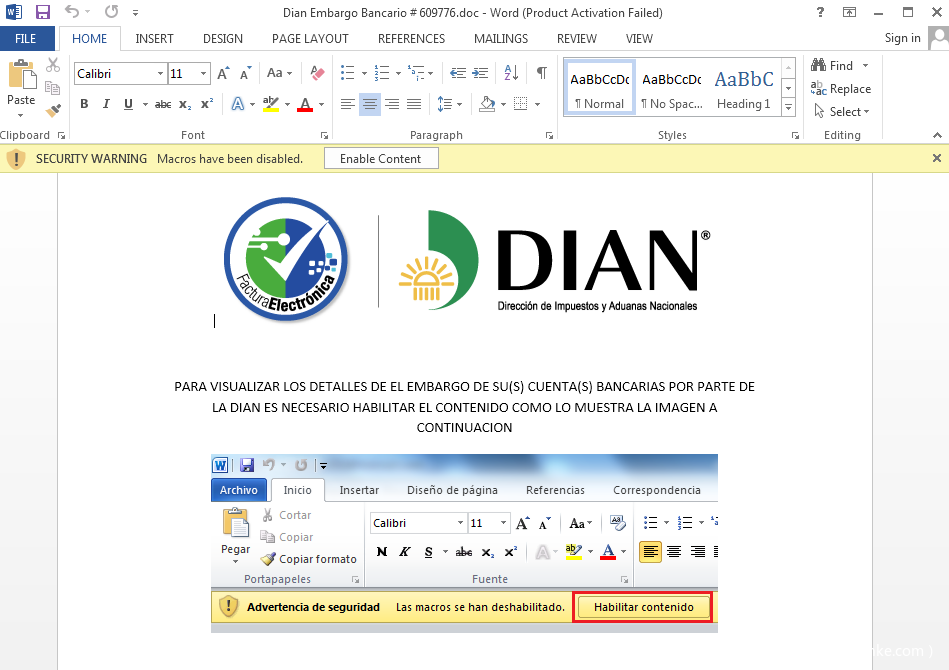Click the Cut scissors icon
The height and width of the screenshot is (670, 949).
pyautogui.click(x=53, y=65)
